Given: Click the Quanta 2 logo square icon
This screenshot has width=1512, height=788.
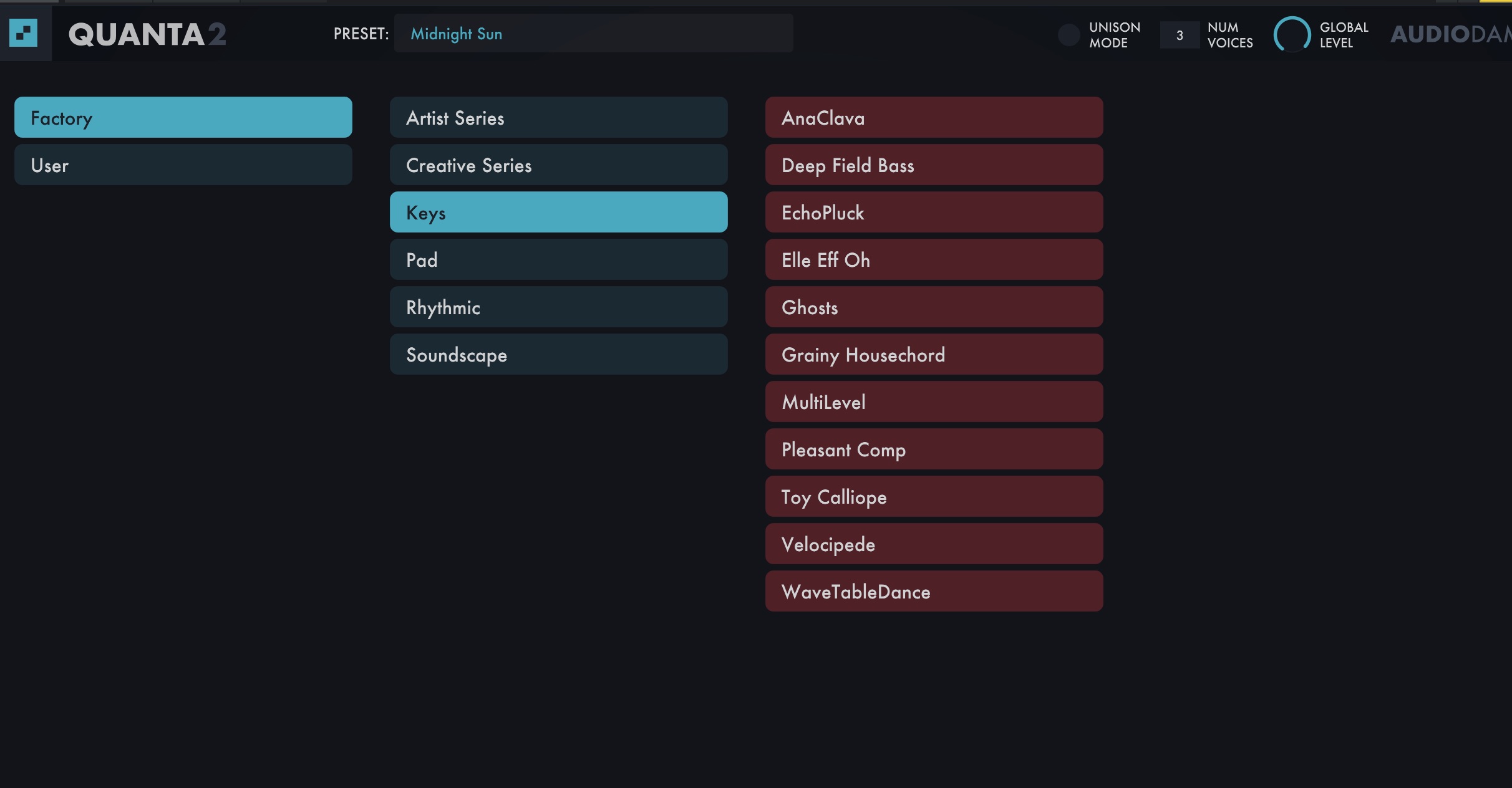Looking at the screenshot, I should pyautogui.click(x=24, y=33).
